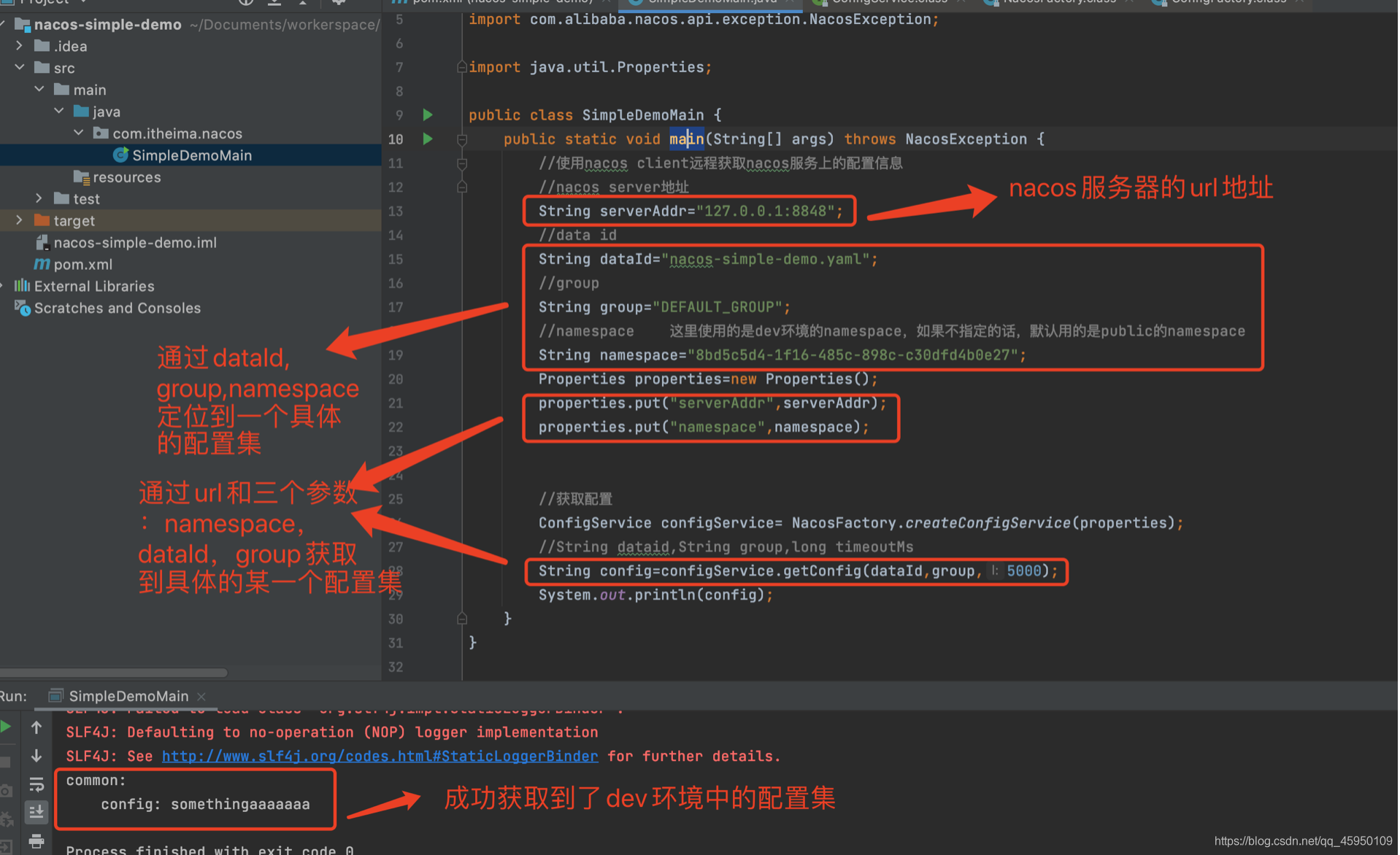Click the print icon in Run console

36,841
